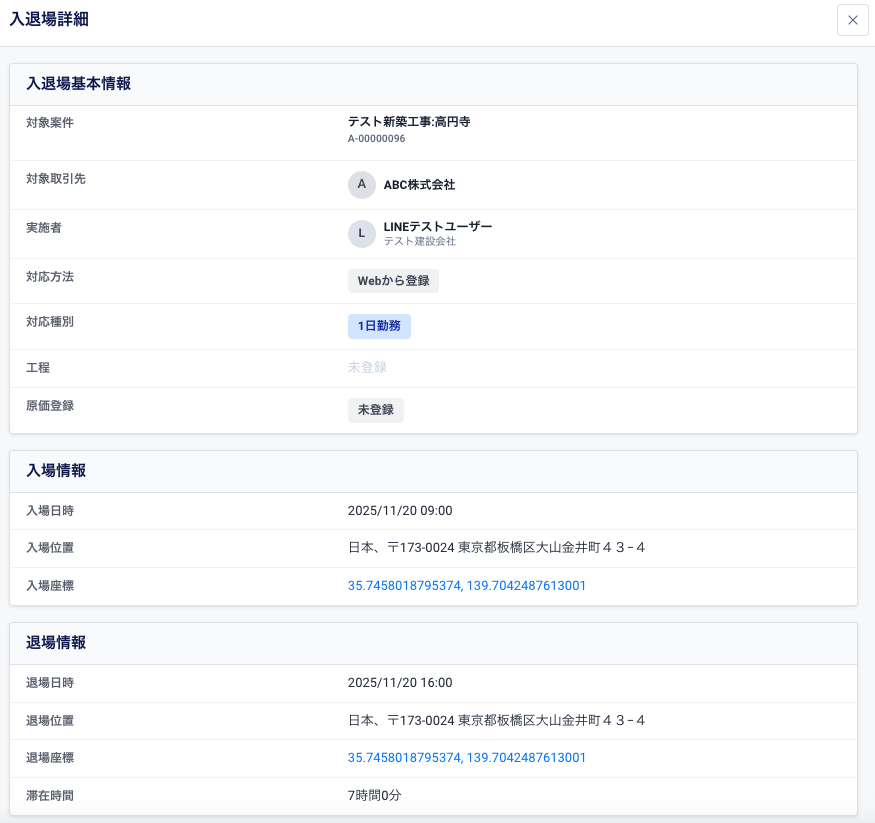Click the 未登録 badge beside 原価登録
Screen dimensions: 875x823
376,410
